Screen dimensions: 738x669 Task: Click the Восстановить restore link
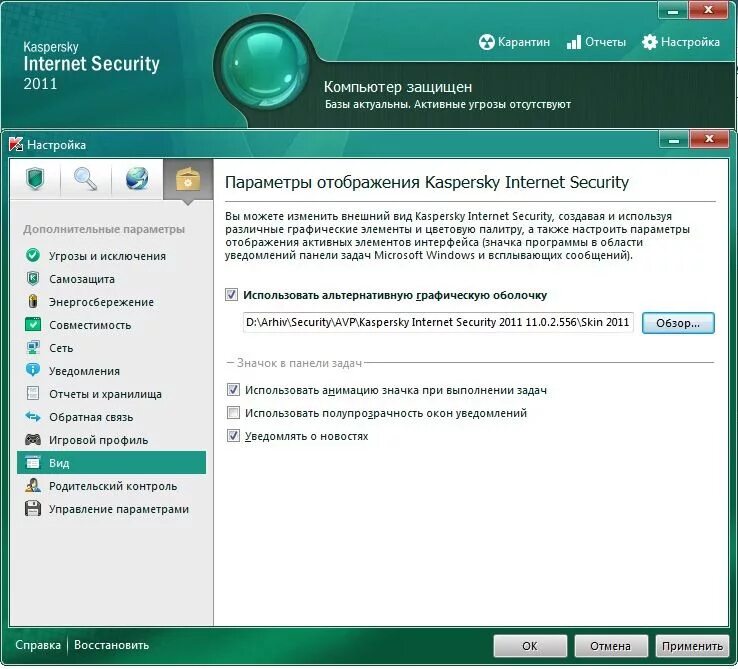(112, 645)
